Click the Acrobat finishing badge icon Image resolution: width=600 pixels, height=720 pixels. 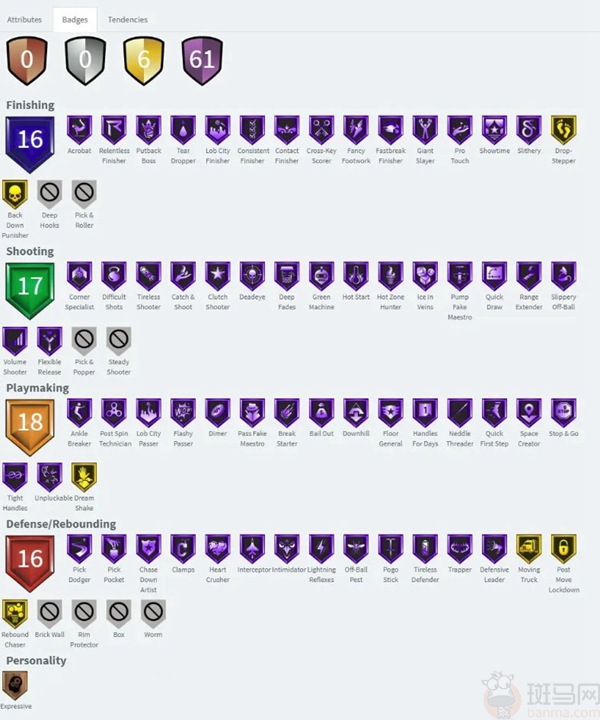pos(79,130)
